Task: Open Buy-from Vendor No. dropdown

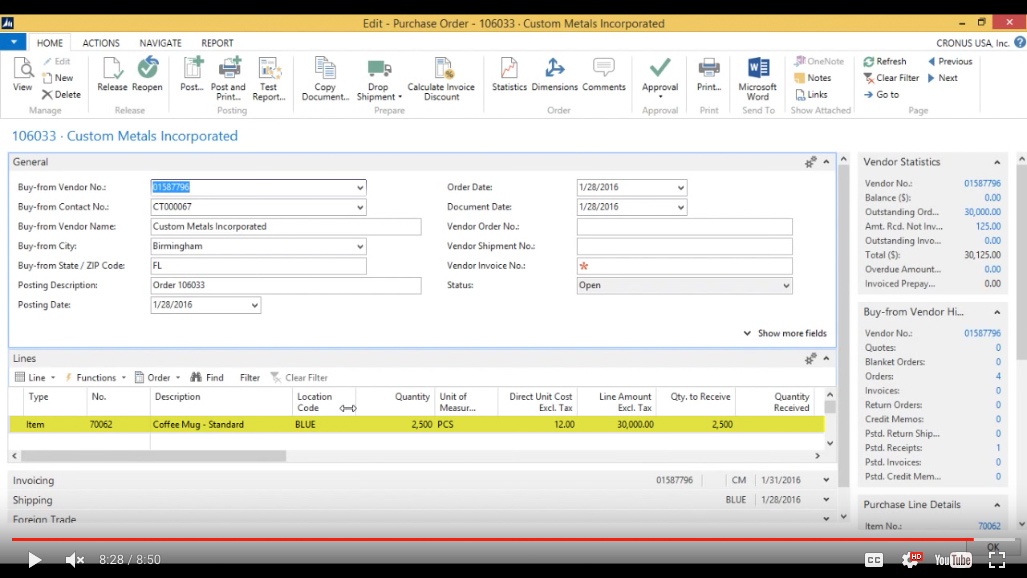Action: [x=360, y=187]
